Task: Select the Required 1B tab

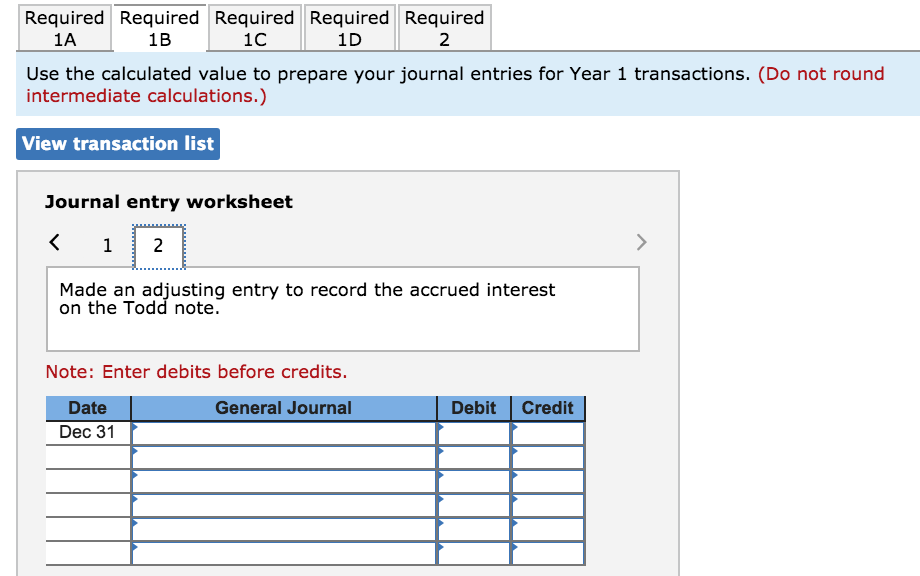Action: point(159,27)
